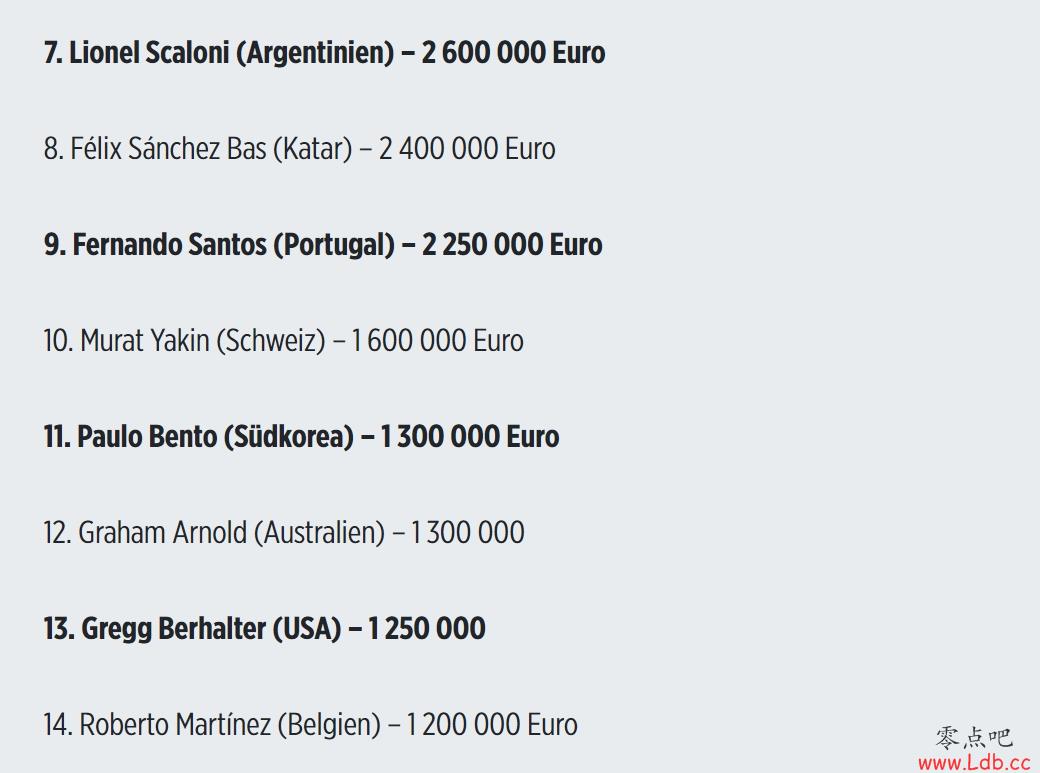Click the www.Ldb.cc watermark link
This screenshot has height=773, width=1040.
(x=974, y=762)
